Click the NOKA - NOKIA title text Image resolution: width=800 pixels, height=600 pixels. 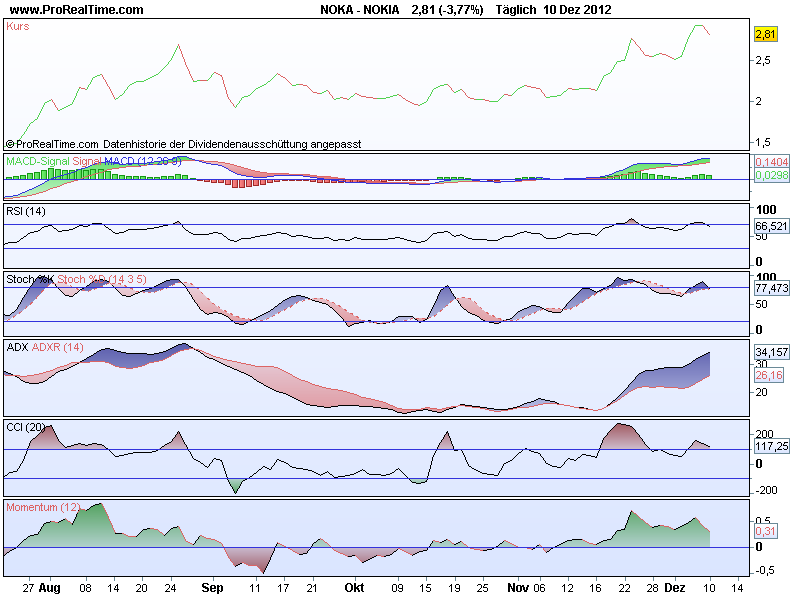(360, 10)
